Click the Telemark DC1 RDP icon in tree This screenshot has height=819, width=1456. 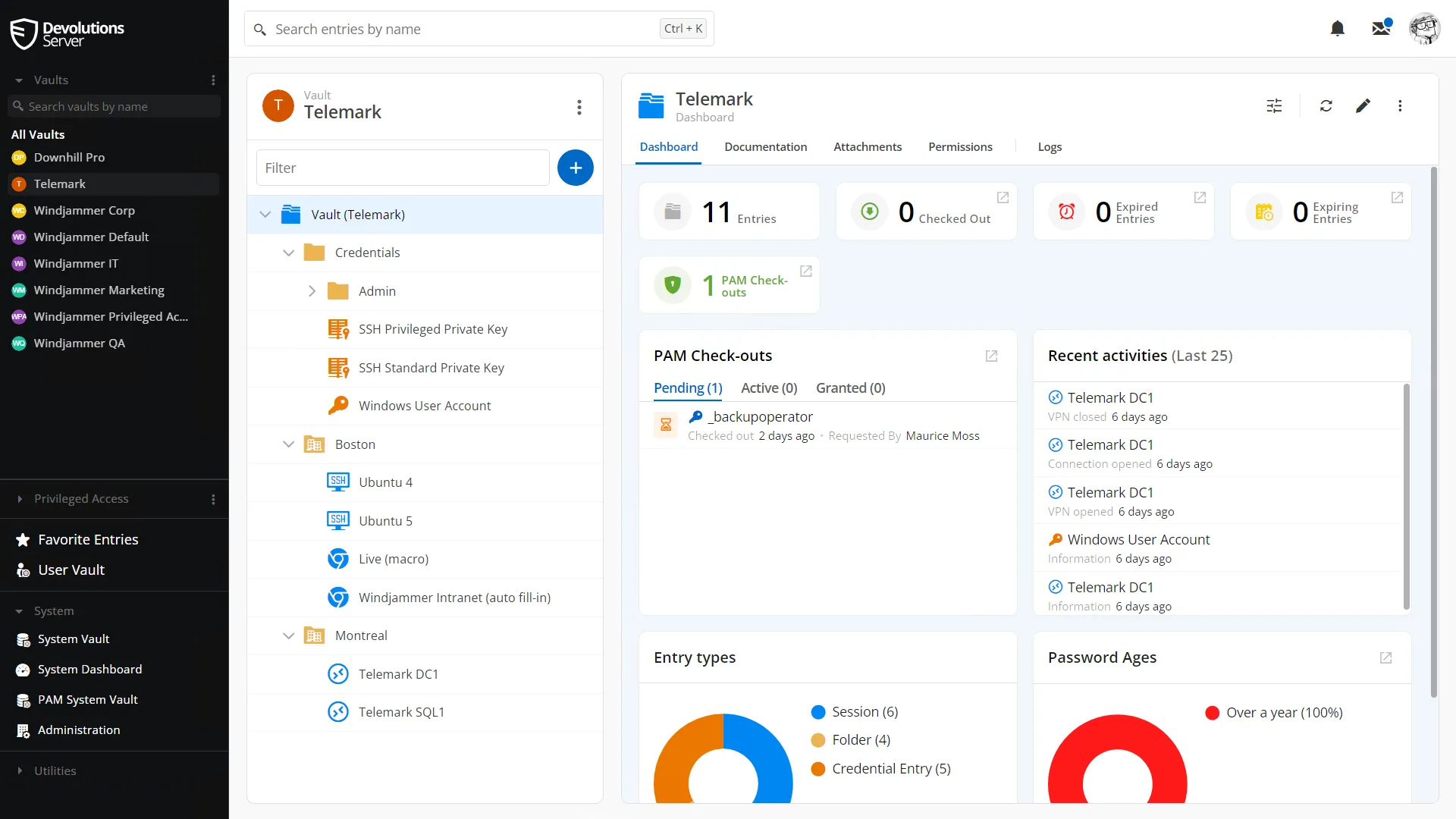point(338,674)
